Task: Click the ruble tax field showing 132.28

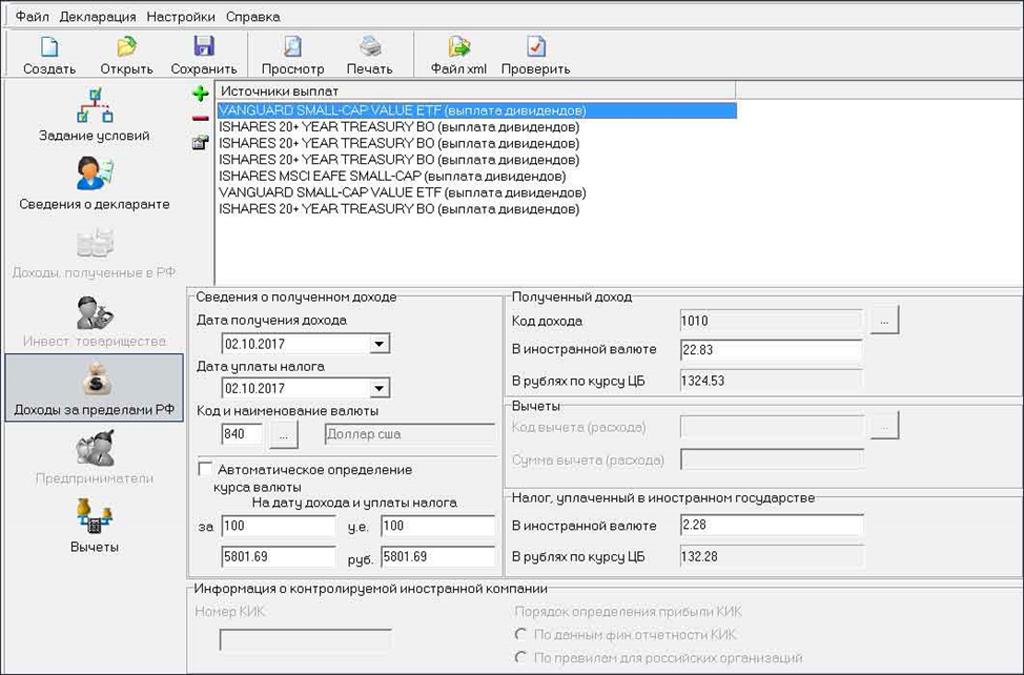Action: point(772,556)
